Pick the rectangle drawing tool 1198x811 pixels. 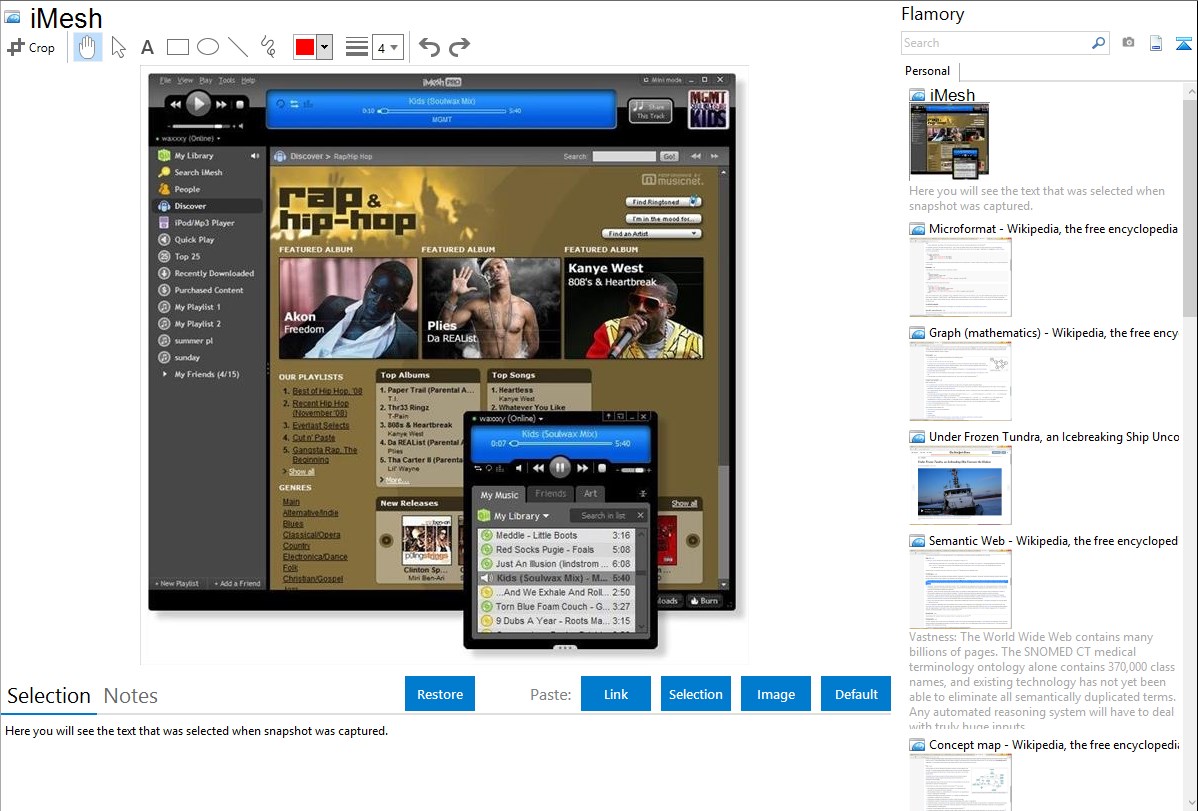pos(177,47)
